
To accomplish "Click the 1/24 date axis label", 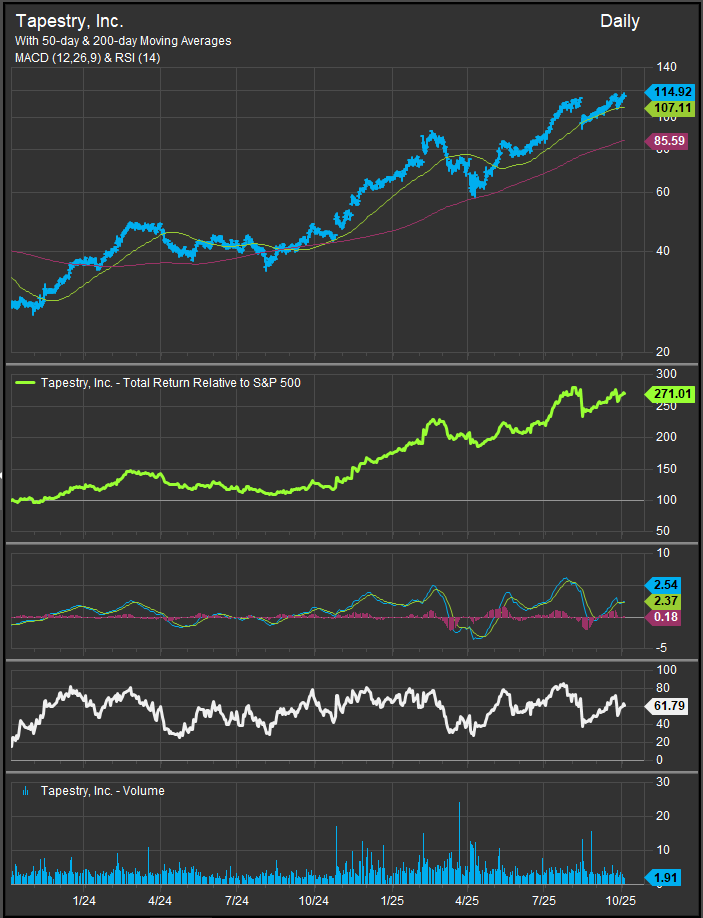I will click(83, 901).
